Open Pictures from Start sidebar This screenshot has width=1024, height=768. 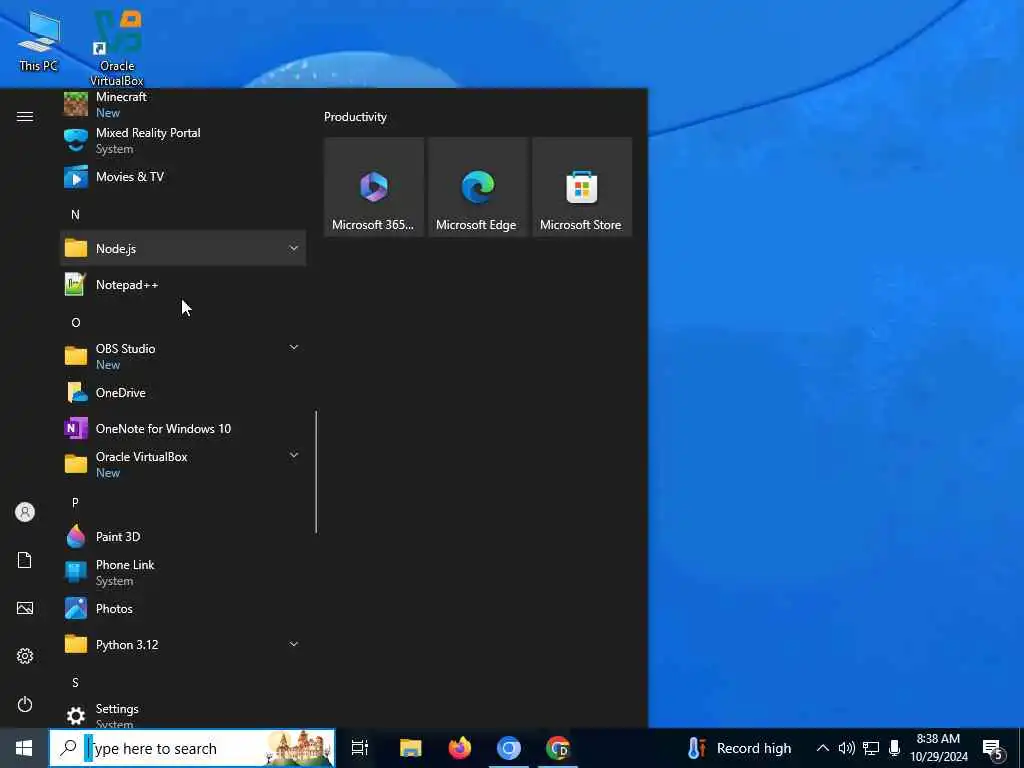(x=25, y=608)
